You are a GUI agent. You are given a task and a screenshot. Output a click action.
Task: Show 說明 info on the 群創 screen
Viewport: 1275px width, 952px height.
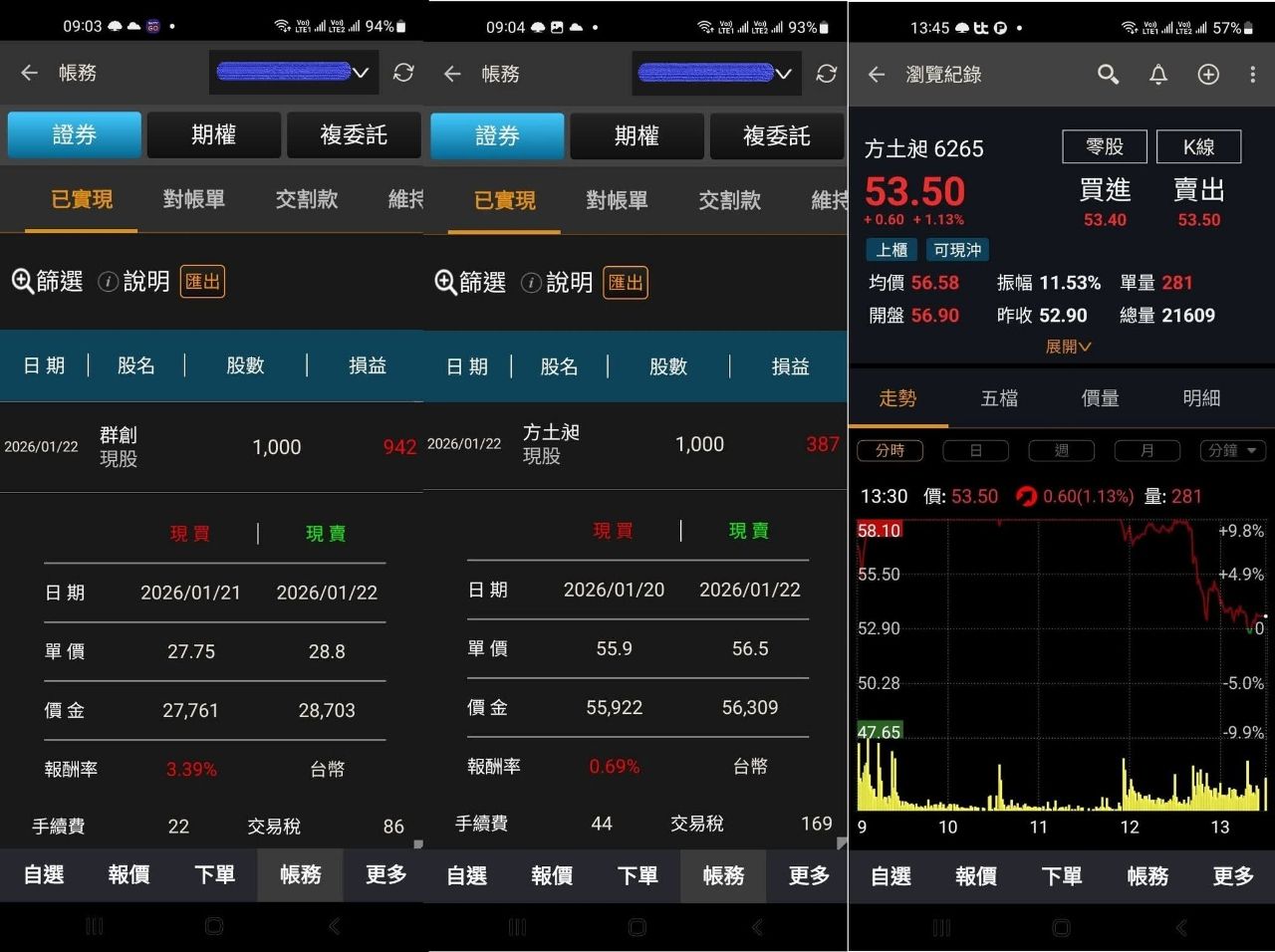(x=134, y=282)
